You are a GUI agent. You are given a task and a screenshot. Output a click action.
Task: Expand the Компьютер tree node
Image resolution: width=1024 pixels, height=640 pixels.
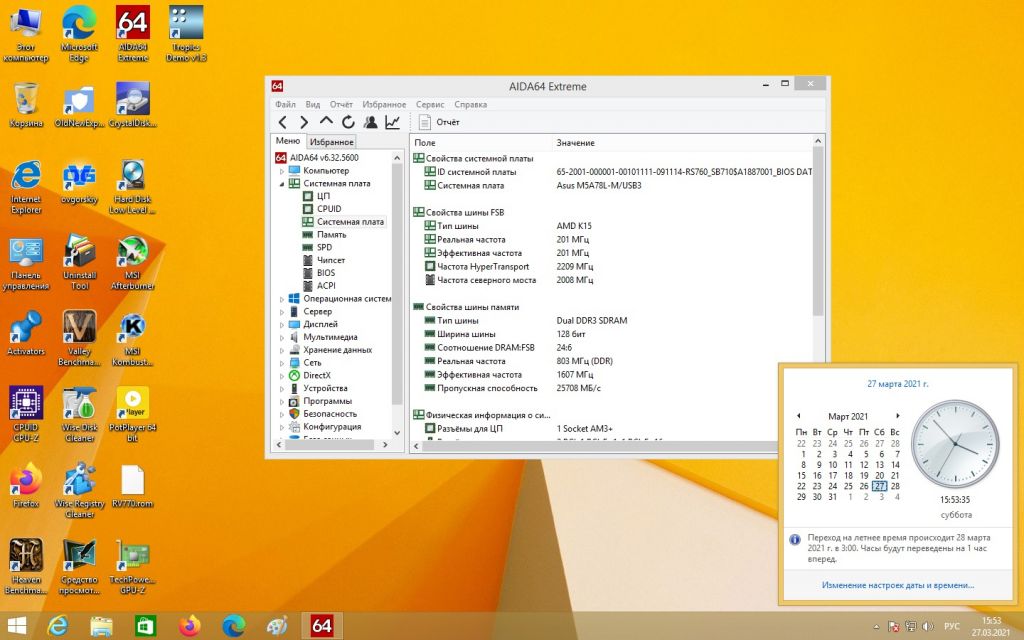(282, 171)
